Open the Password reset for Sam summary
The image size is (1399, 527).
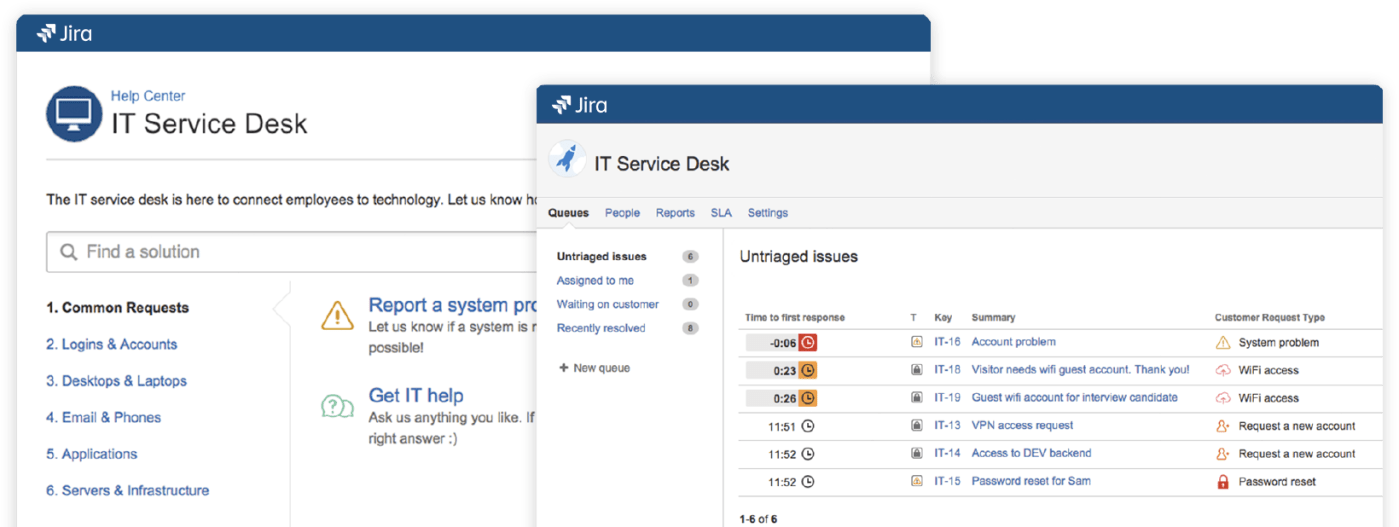[1031, 481]
